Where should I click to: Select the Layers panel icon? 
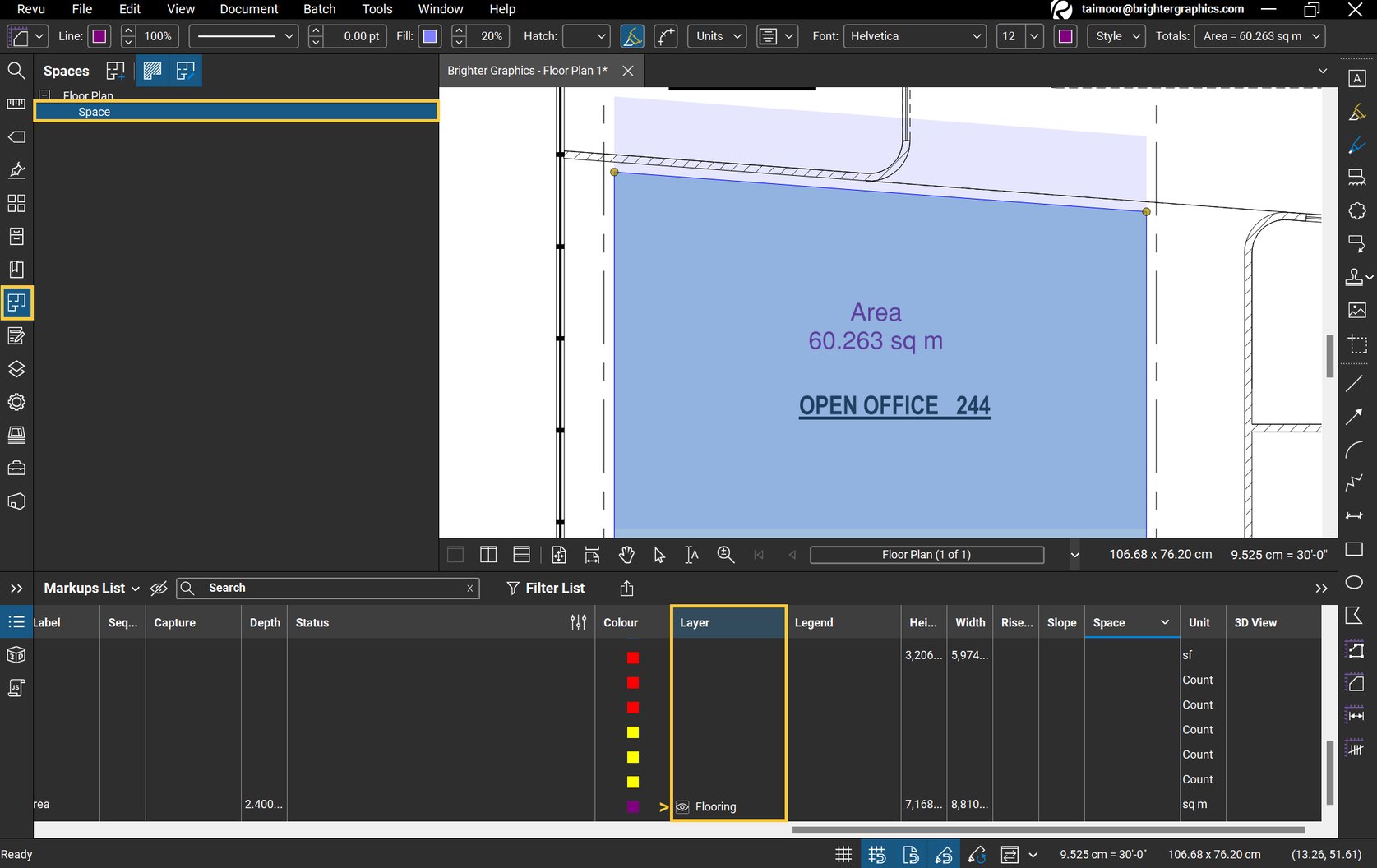point(16,369)
